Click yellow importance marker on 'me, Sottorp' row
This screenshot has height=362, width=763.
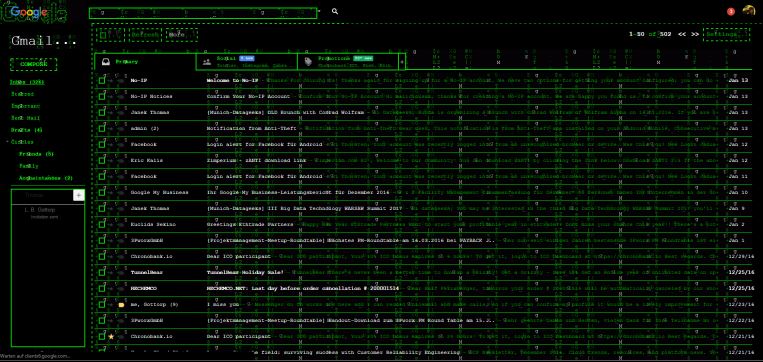(x=121, y=305)
